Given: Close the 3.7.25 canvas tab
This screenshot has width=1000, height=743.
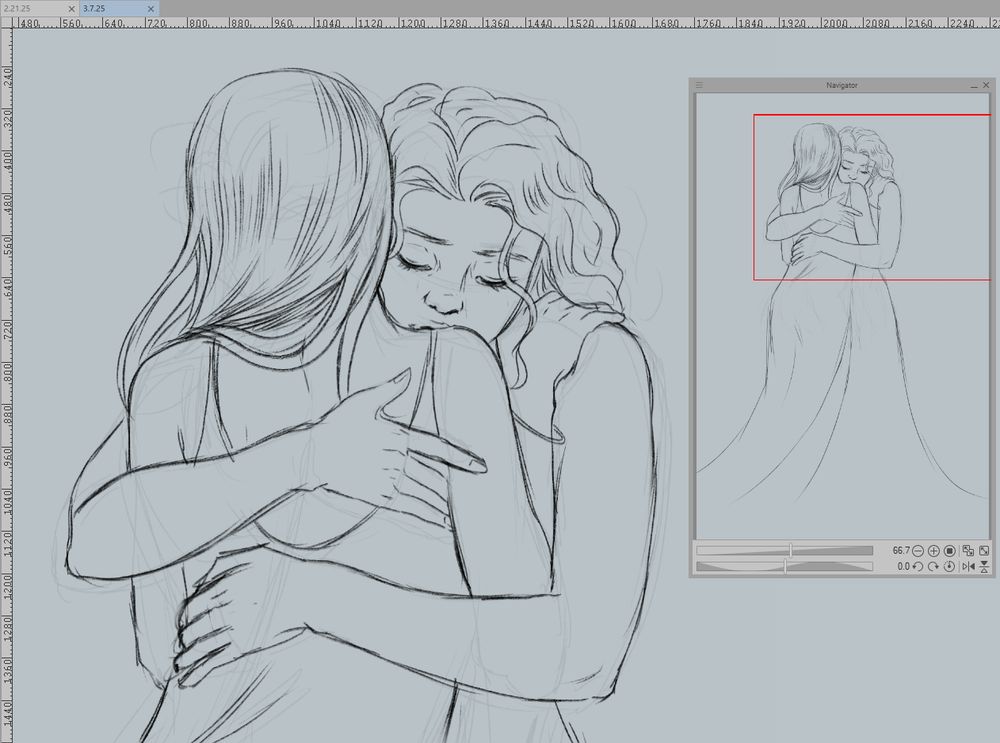Looking at the screenshot, I should [x=151, y=9].
